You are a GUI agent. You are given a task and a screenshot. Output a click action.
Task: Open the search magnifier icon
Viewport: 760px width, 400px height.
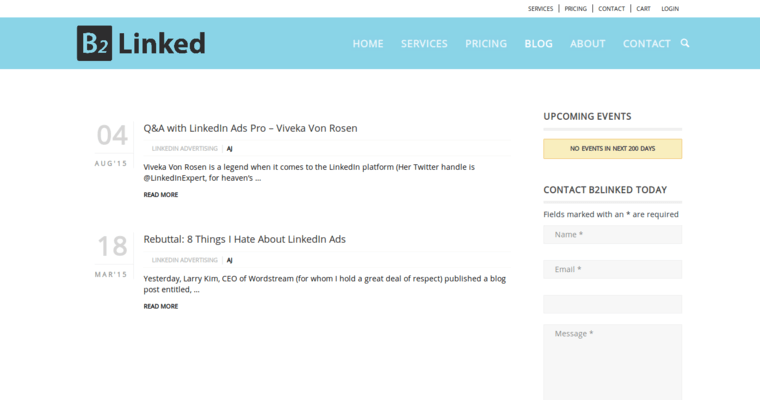click(685, 43)
